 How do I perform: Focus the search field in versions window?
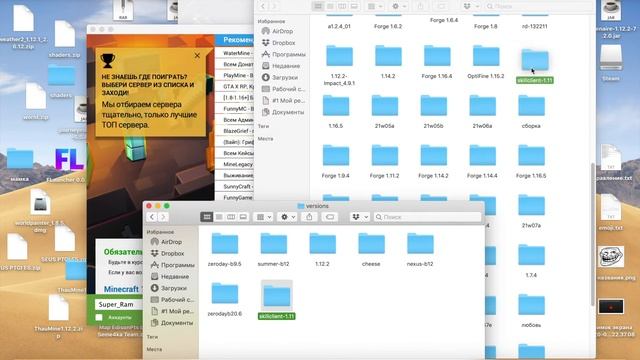[427, 217]
